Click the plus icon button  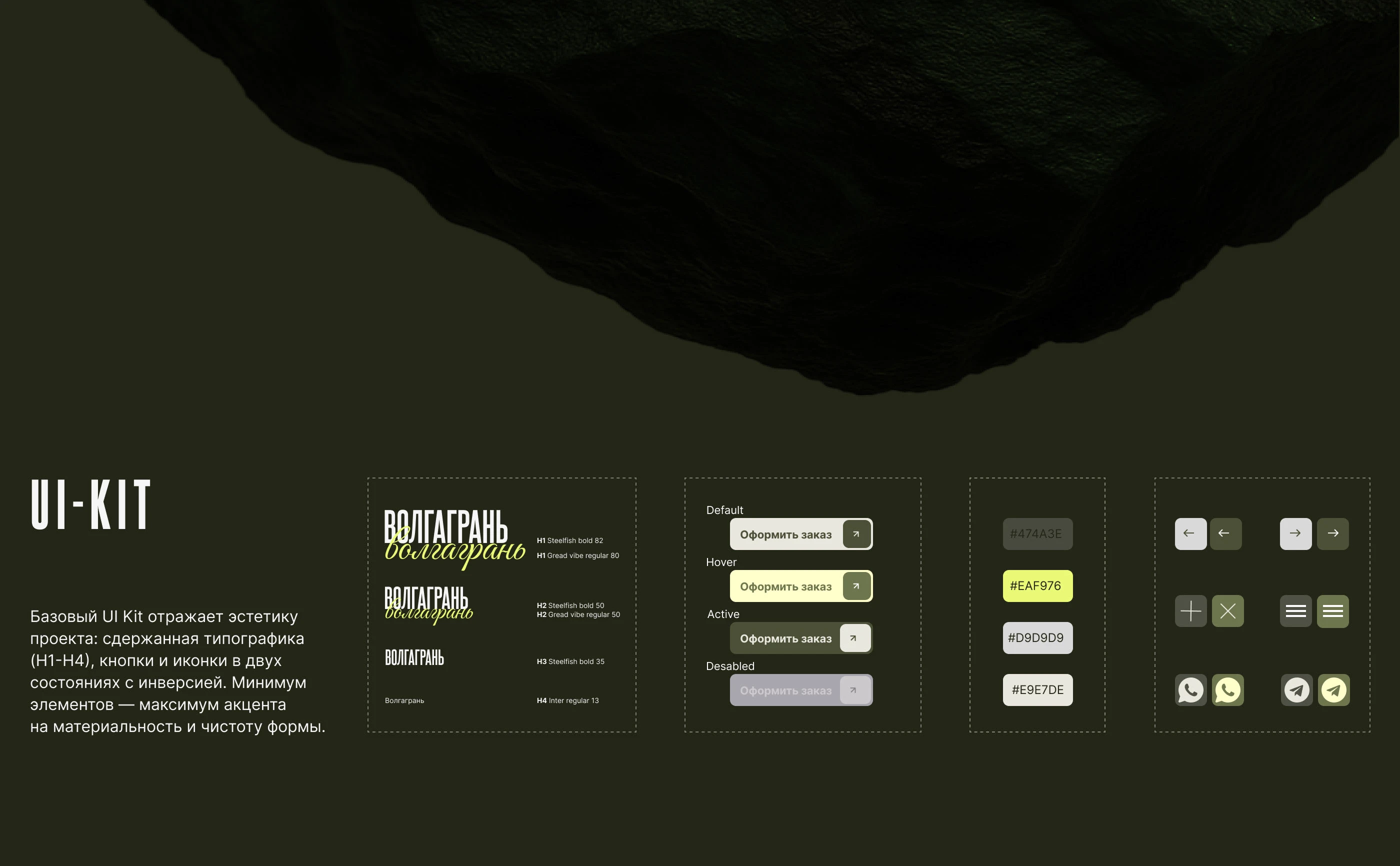[x=1190, y=611]
